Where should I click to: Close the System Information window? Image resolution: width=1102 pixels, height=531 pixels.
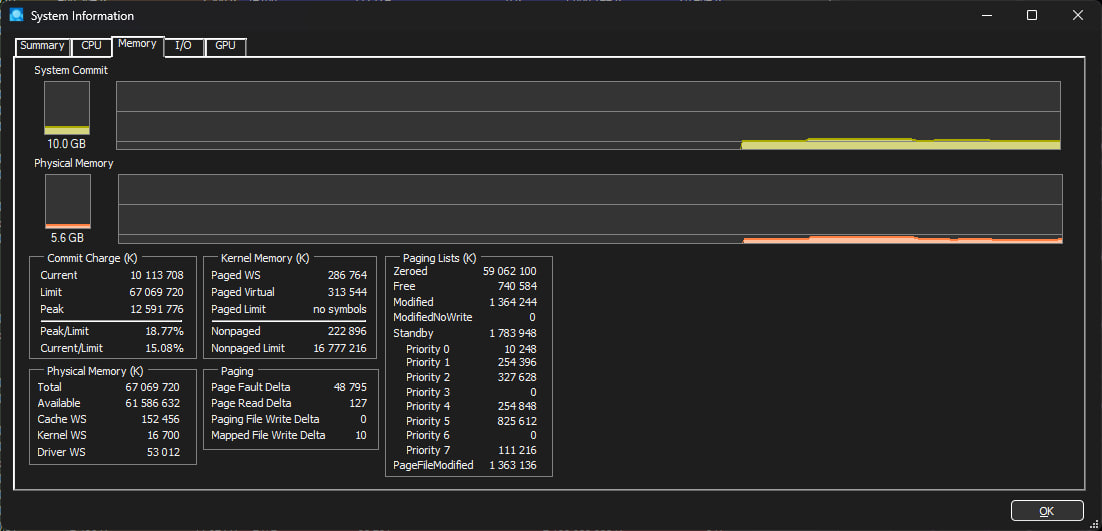1077,16
